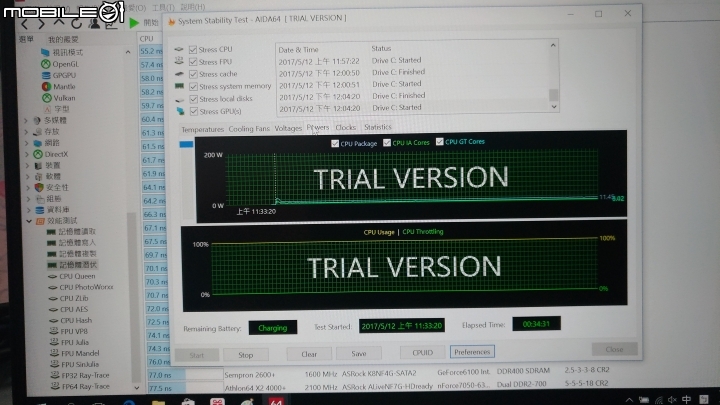
Task: Open AIDA64 taskbar icon
Action: pos(276,401)
